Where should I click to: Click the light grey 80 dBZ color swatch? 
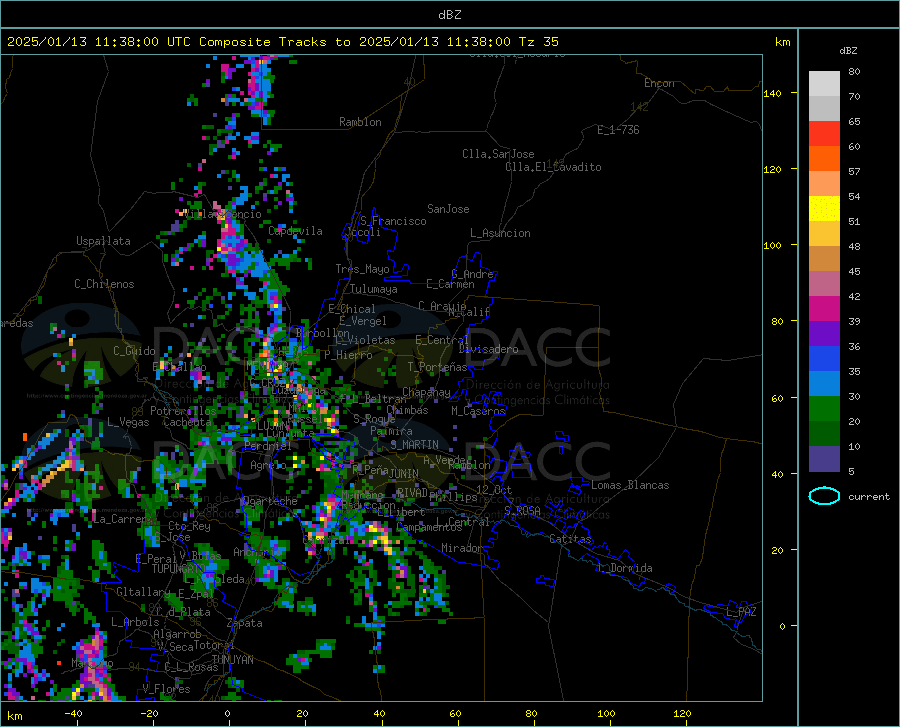coord(824,84)
